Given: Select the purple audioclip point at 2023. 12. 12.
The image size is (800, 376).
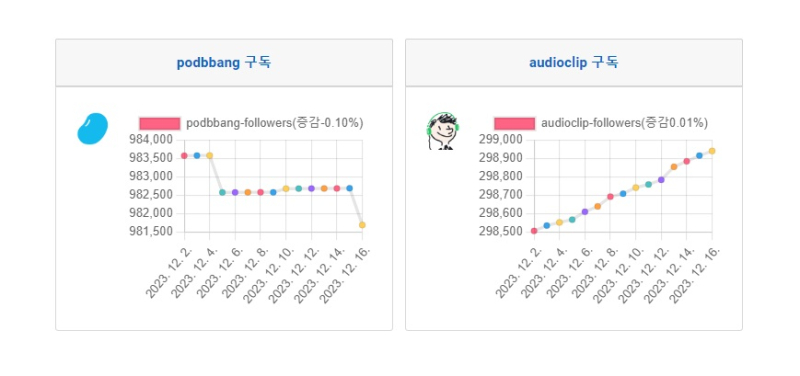Looking at the screenshot, I should pyautogui.click(x=661, y=180).
